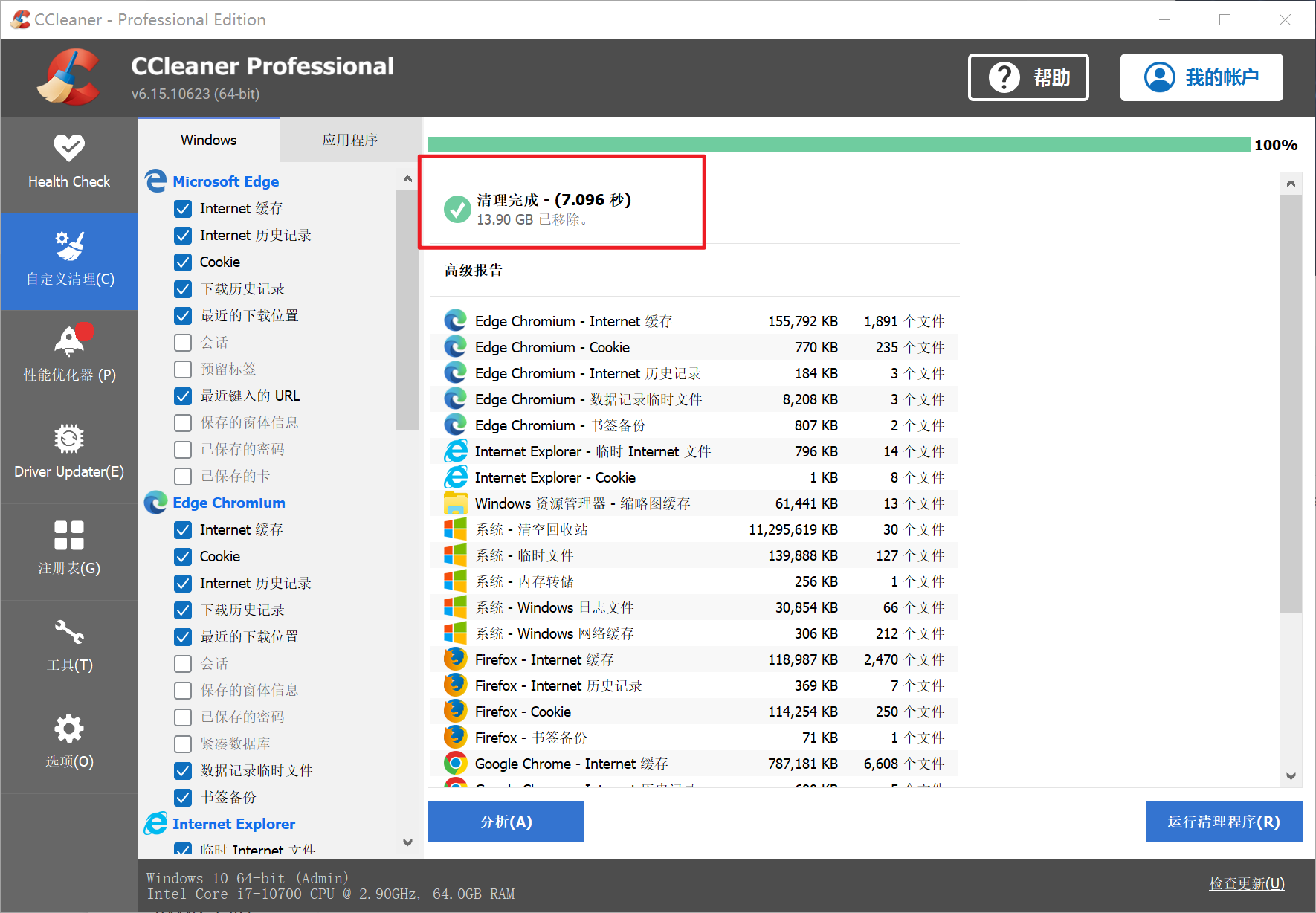Viewport: 1316px width, 913px height.
Task: Check the 紧凑数据库 checkbox under Edge Chromium
Action: 183,744
